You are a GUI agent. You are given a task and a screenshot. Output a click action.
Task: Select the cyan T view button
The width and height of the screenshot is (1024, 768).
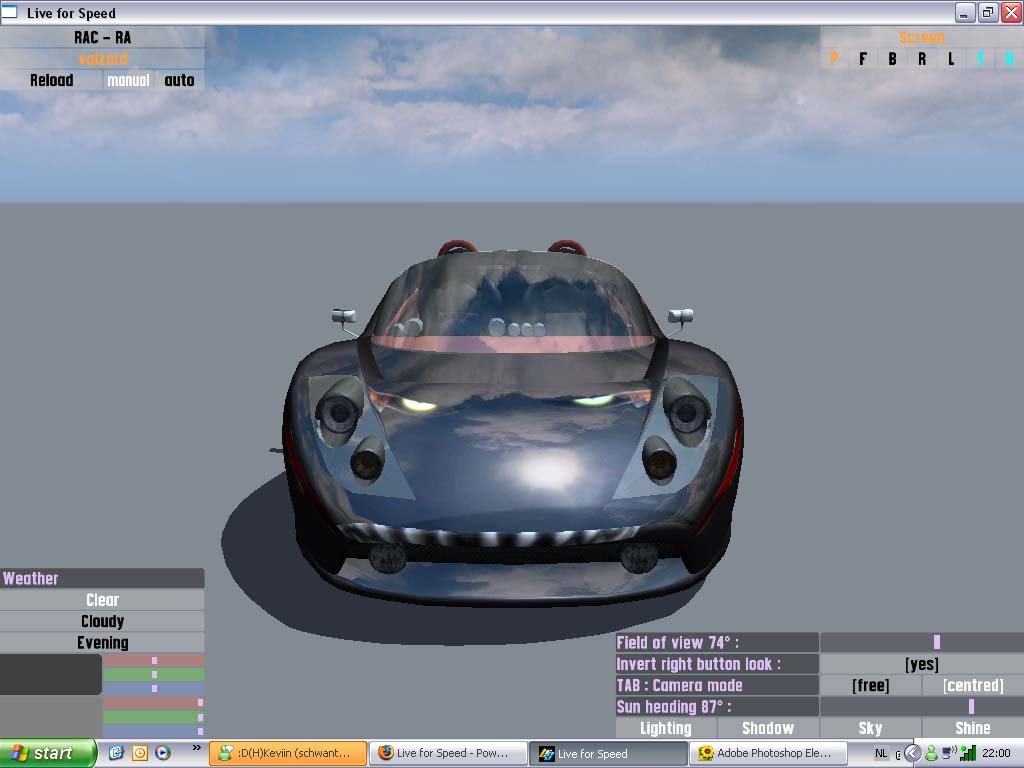click(x=980, y=59)
